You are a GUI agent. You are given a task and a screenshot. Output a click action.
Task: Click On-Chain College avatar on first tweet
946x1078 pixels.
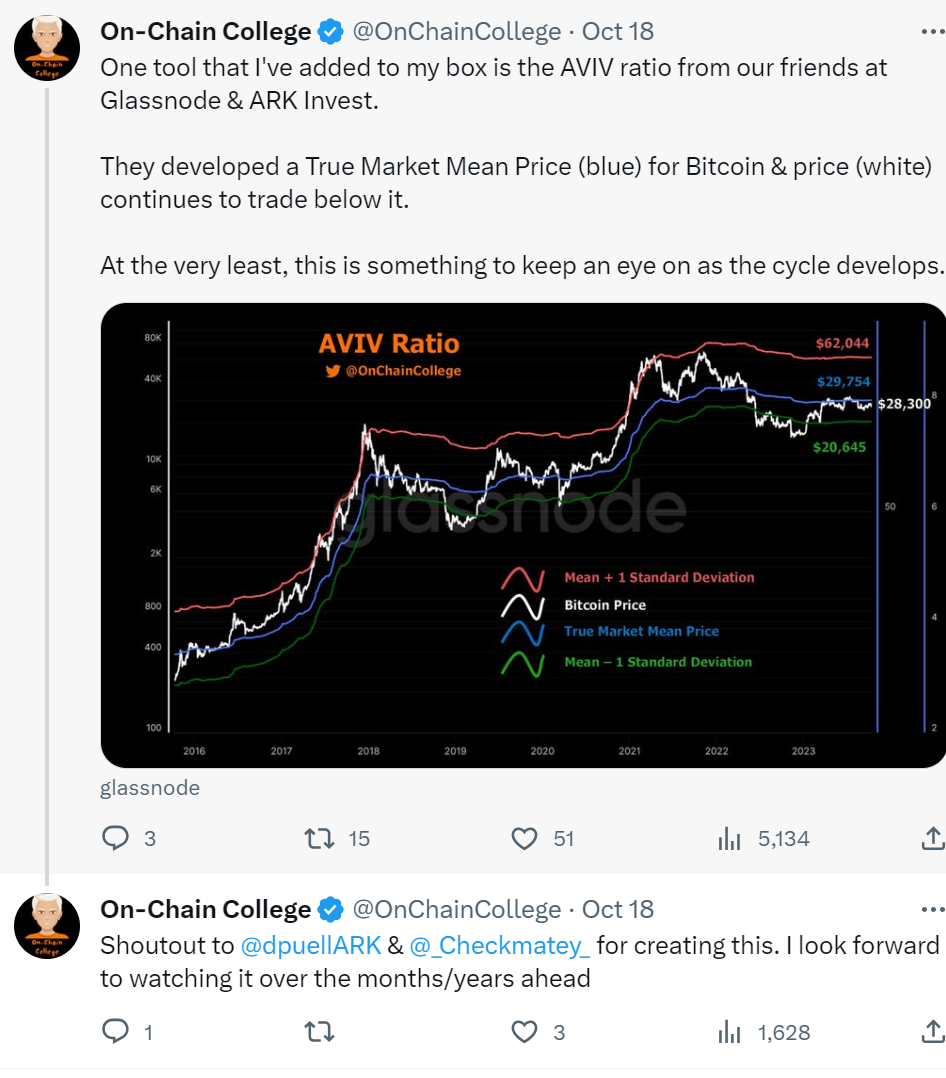47,48
